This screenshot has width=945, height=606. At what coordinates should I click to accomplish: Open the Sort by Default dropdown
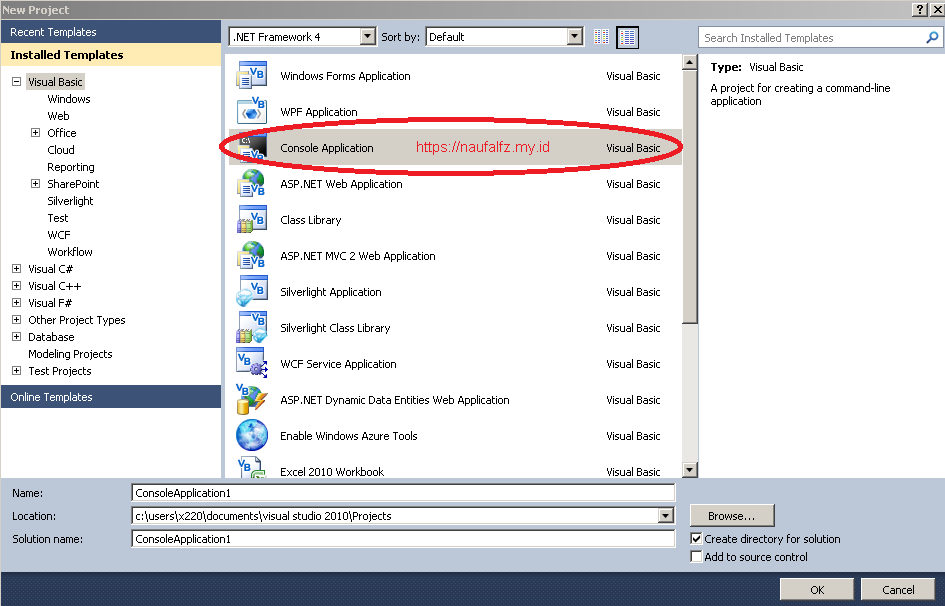pyautogui.click(x=575, y=37)
